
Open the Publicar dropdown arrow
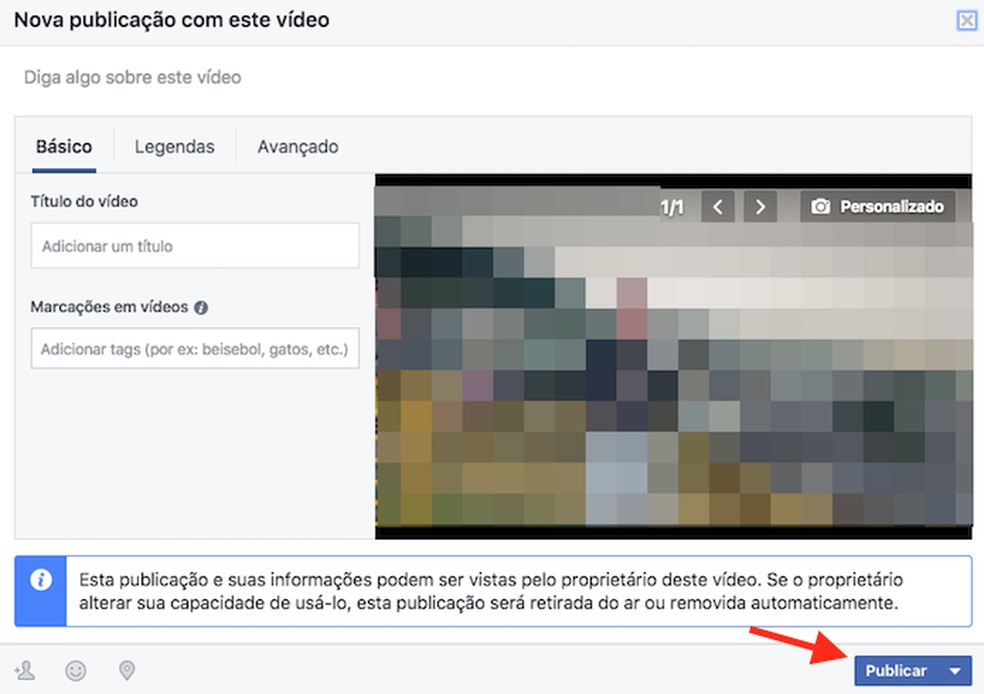[x=954, y=671]
